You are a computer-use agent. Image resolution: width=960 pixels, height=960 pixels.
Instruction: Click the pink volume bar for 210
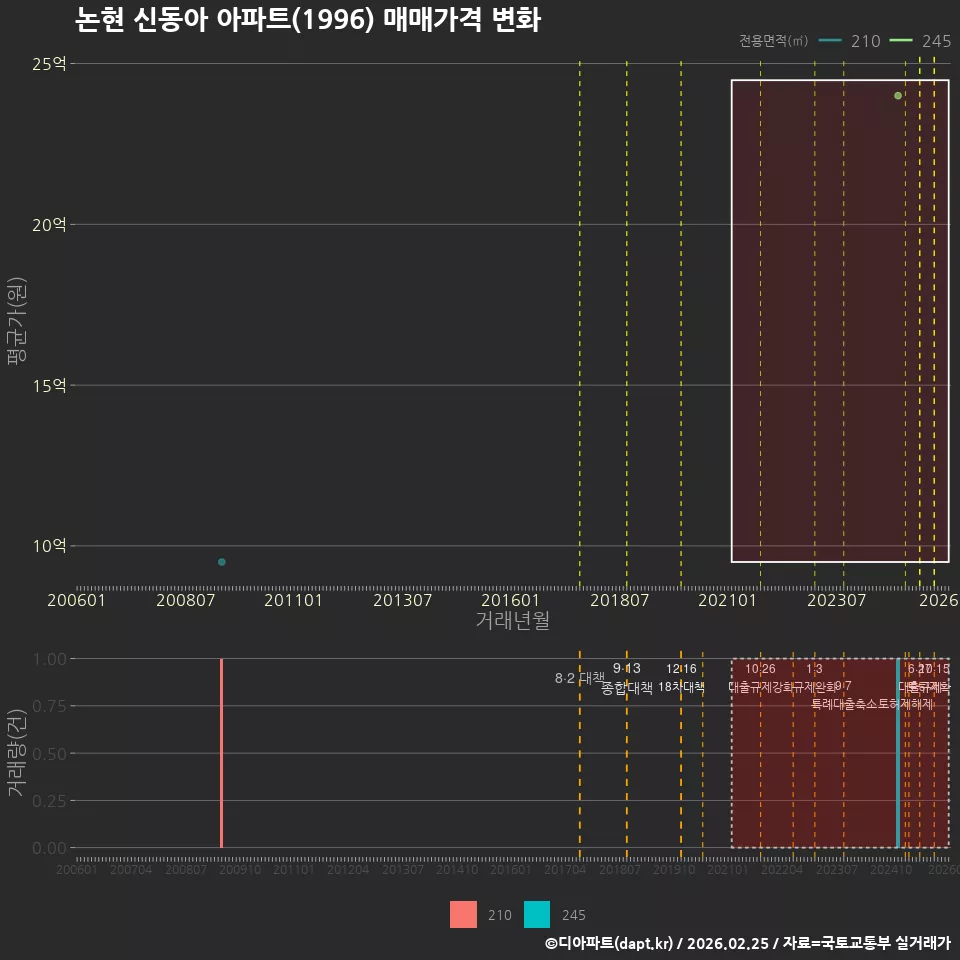pyautogui.click(x=222, y=753)
